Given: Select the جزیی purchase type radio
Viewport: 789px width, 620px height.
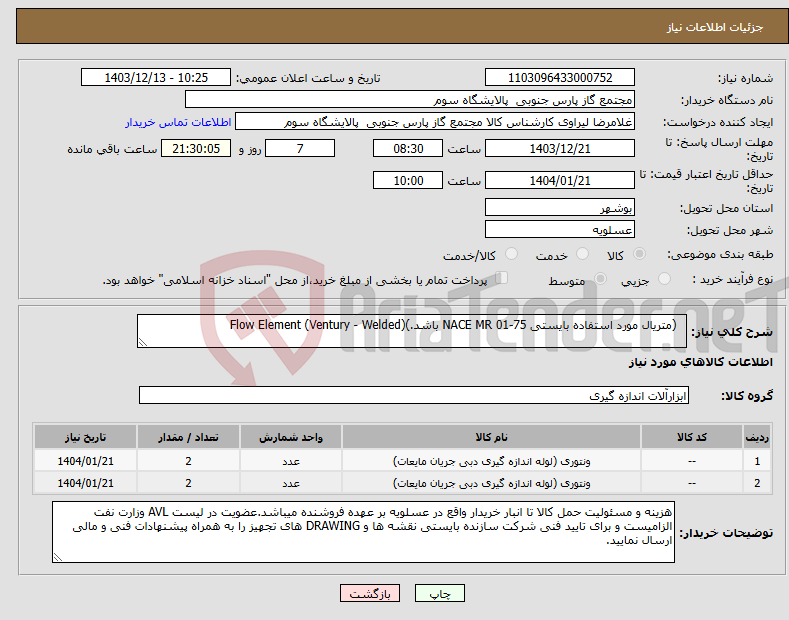Looking at the screenshot, I should (x=664, y=278).
